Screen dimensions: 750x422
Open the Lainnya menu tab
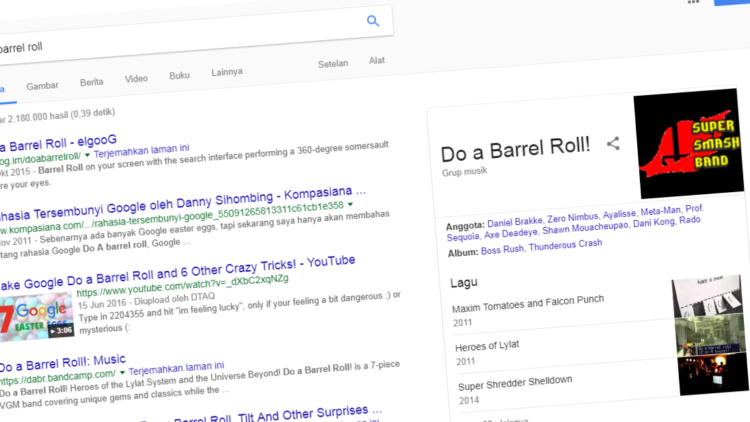click(227, 72)
